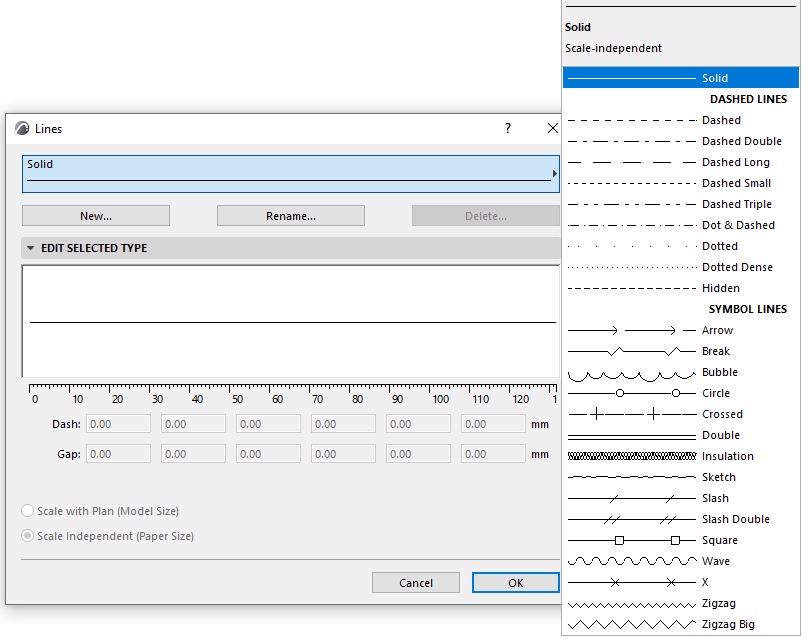Choose the Dotted line type
806x638 pixels.
[681, 246]
